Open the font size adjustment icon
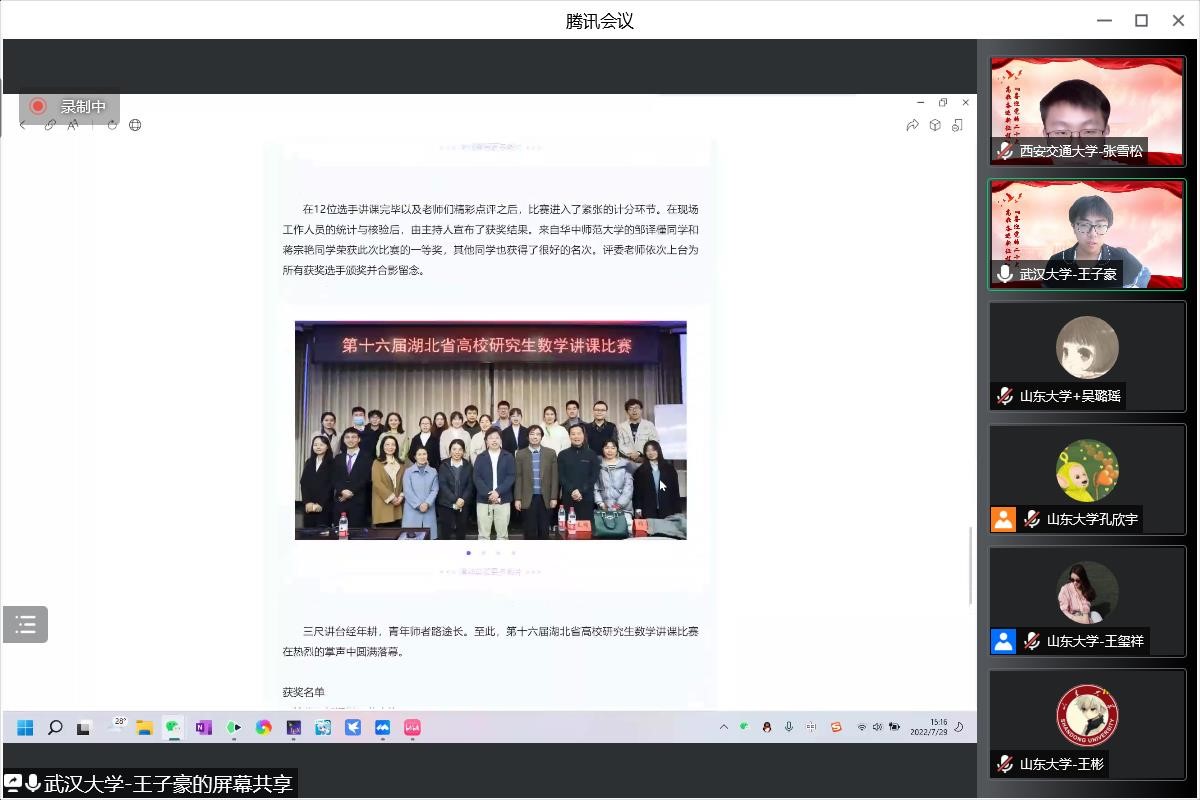 [x=73, y=125]
